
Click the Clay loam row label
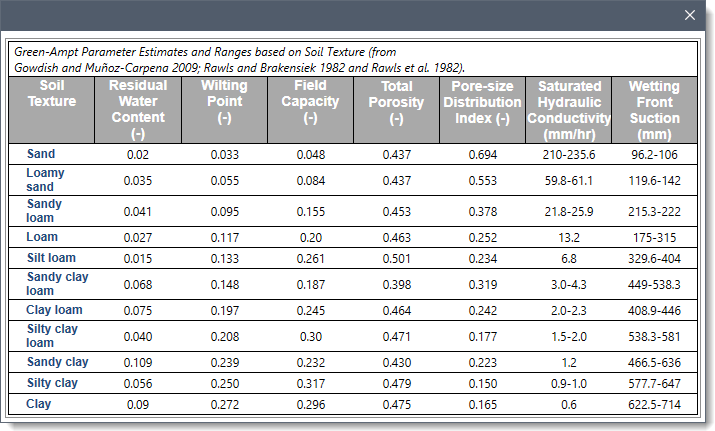point(54,310)
